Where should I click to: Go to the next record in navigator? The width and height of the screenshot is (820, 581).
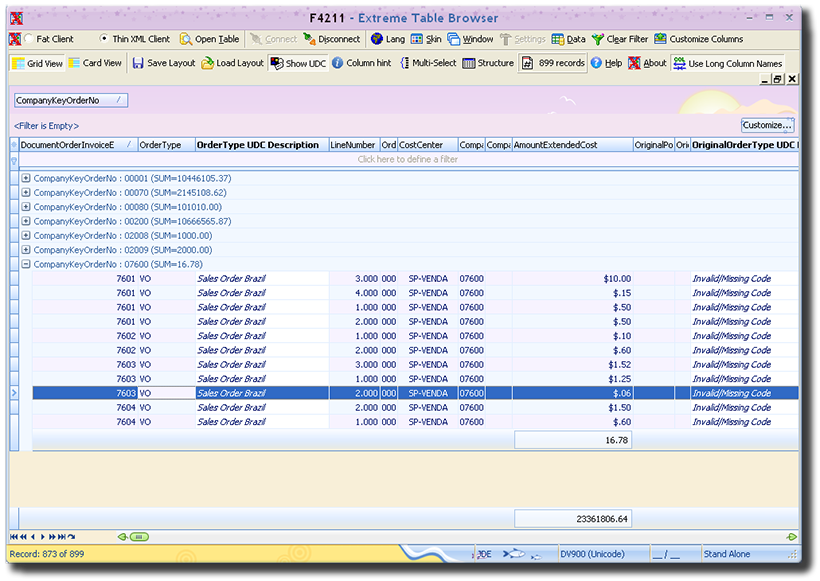[42, 537]
